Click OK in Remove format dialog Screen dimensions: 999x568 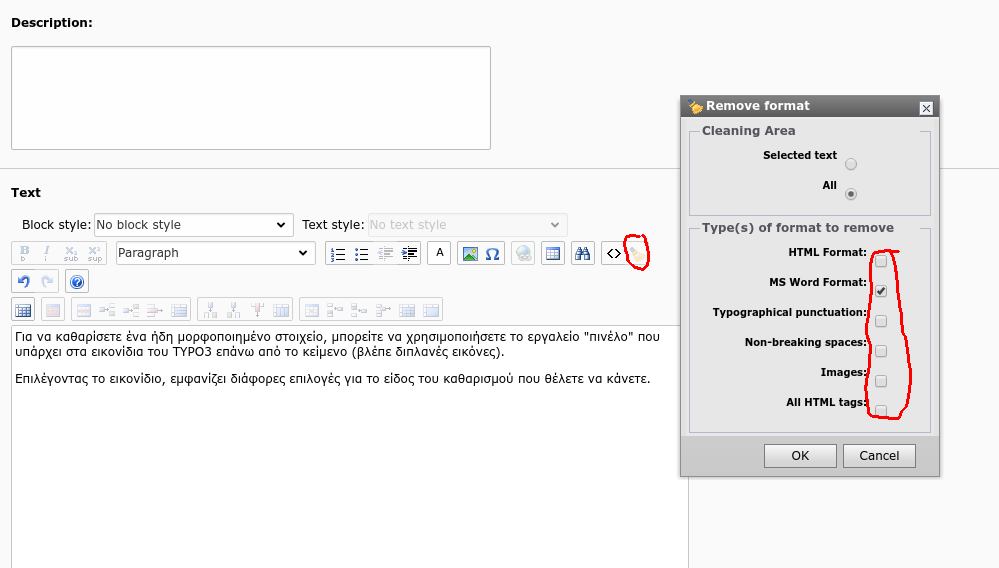[800, 456]
